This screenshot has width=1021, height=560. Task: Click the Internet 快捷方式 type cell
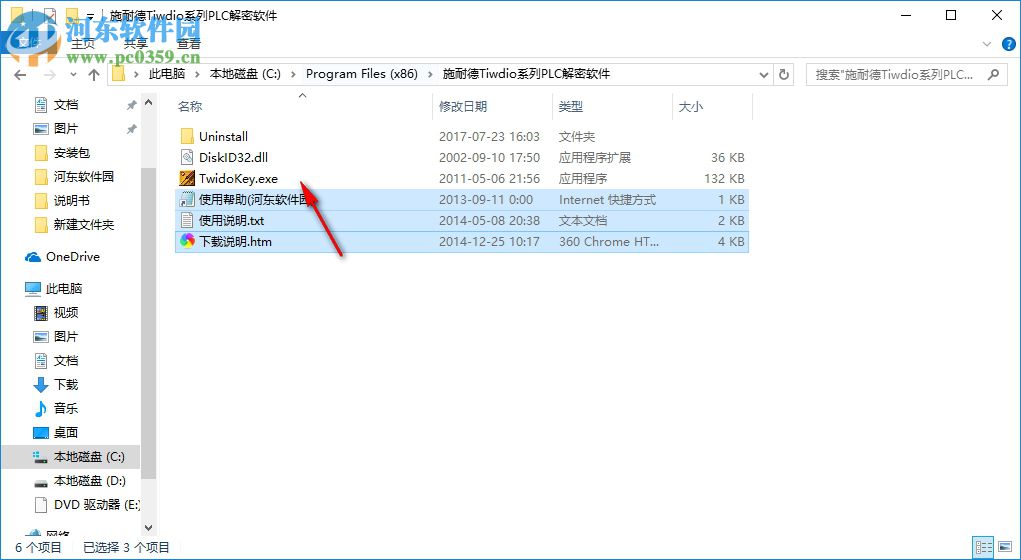608,200
